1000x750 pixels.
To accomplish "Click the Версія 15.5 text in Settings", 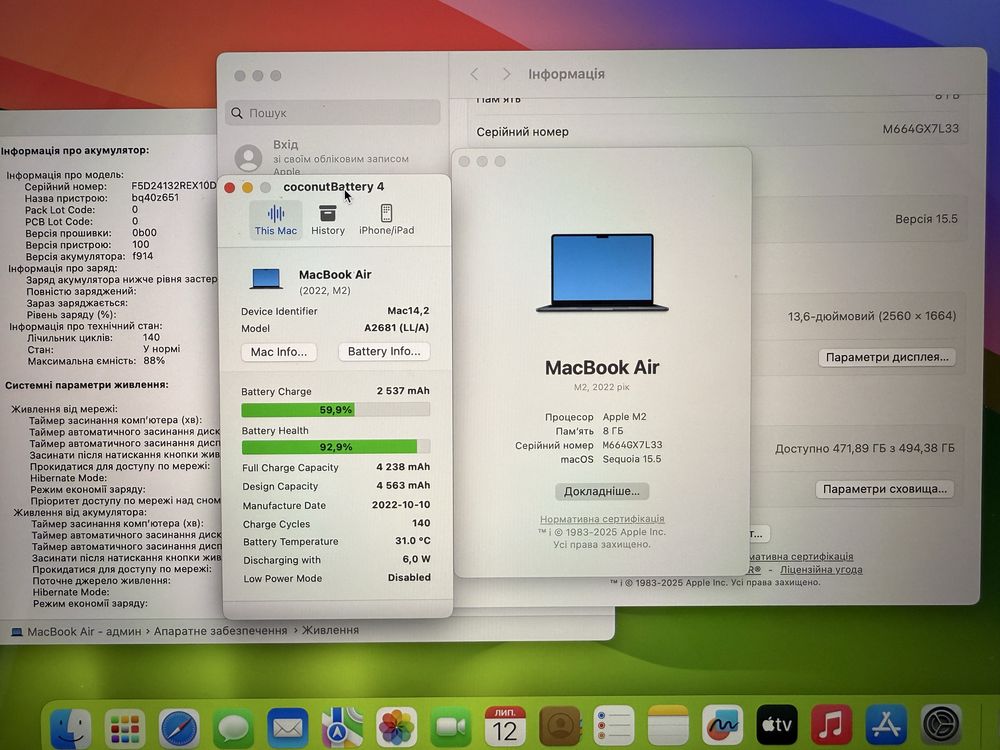I will pyautogui.click(x=926, y=219).
